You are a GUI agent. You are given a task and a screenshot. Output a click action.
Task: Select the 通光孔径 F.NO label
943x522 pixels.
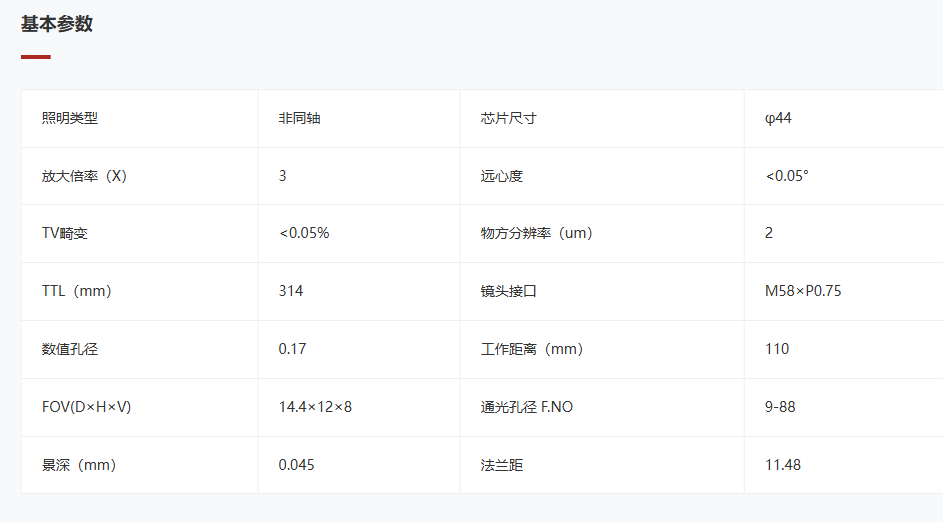pos(527,407)
